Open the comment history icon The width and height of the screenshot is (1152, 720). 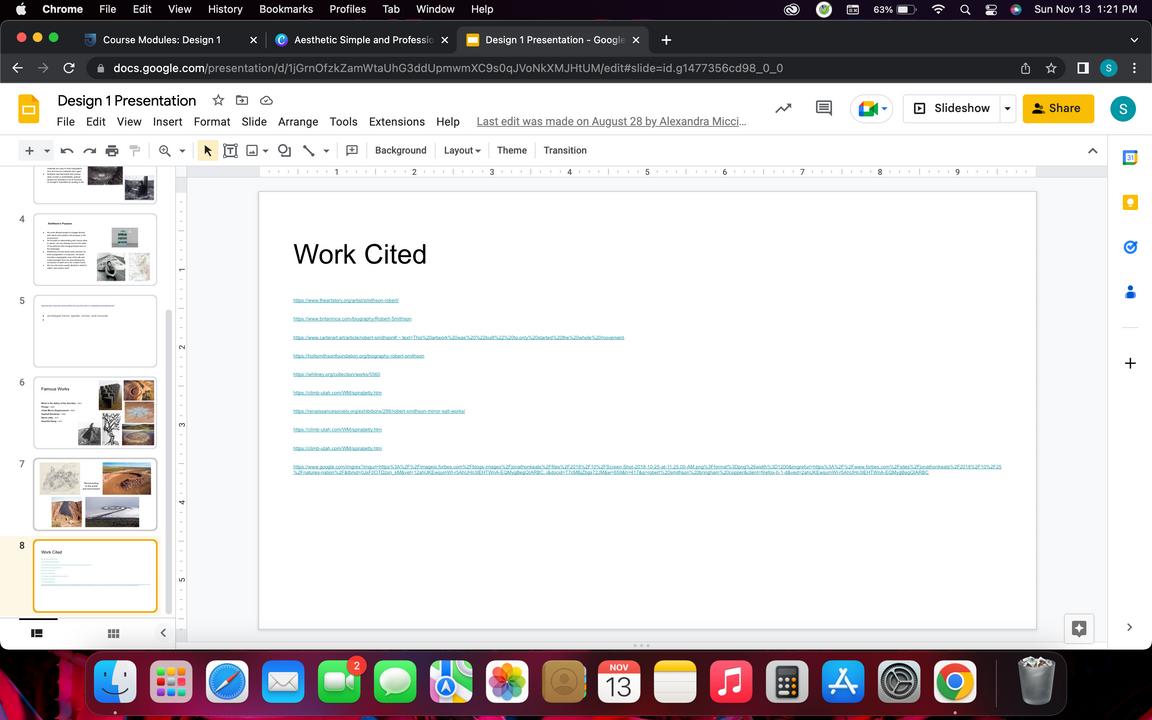click(x=824, y=108)
